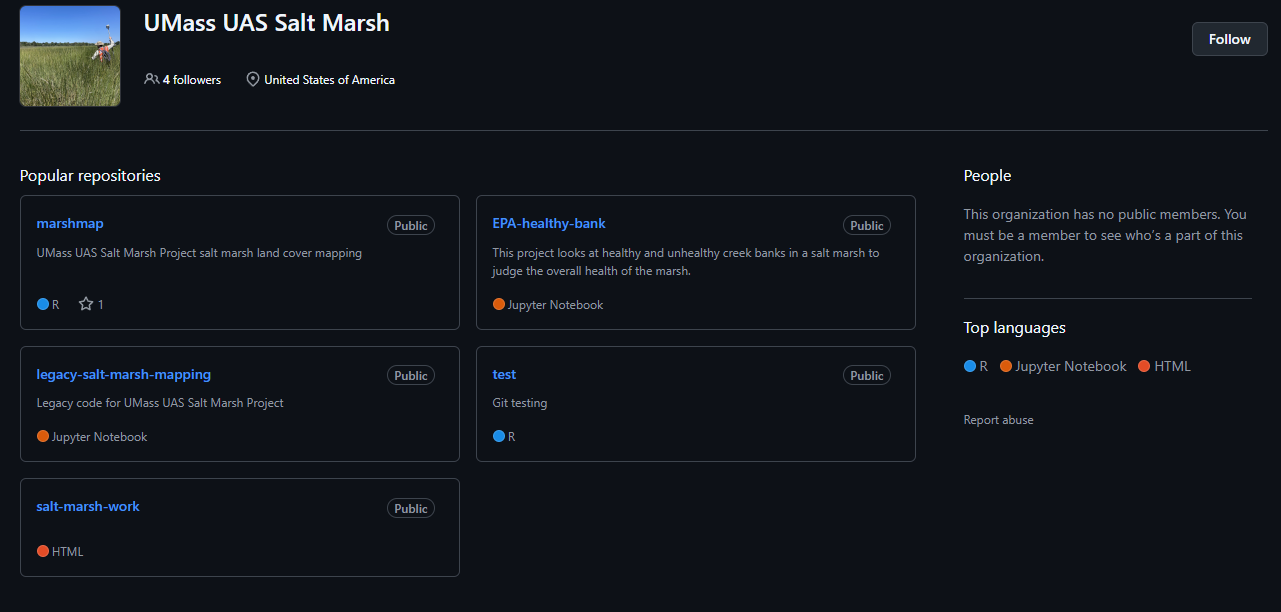Select Jupyter Notebook in Top languages
Viewport: 1281px width, 612px height.
tap(1063, 366)
